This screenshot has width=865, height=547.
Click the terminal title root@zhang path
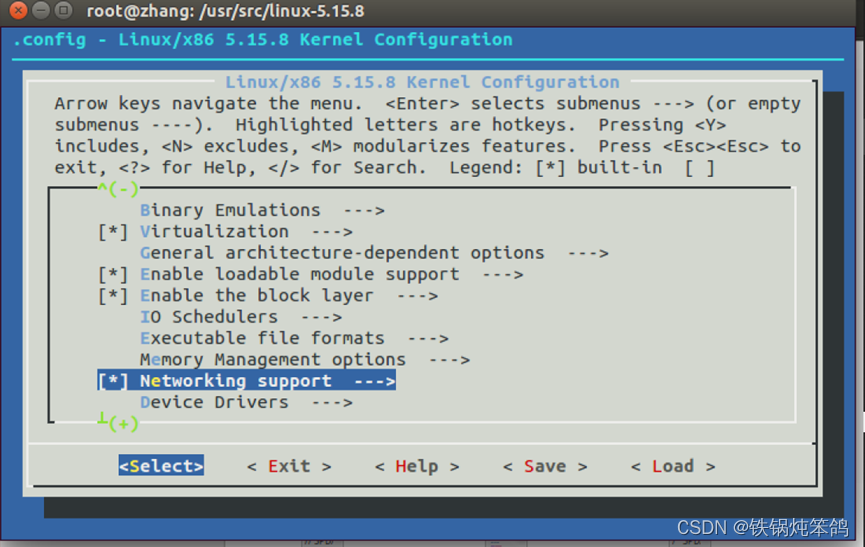click(226, 11)
